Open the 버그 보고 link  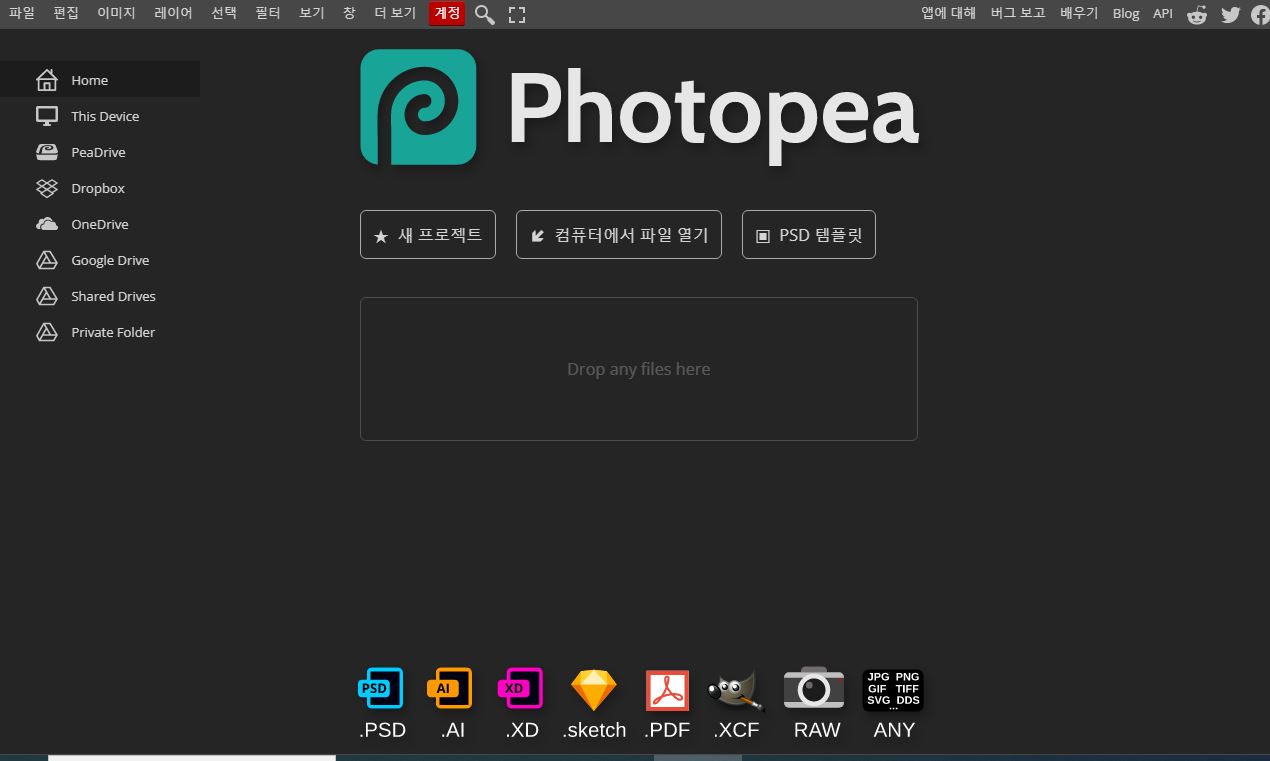pos(1018,14)
